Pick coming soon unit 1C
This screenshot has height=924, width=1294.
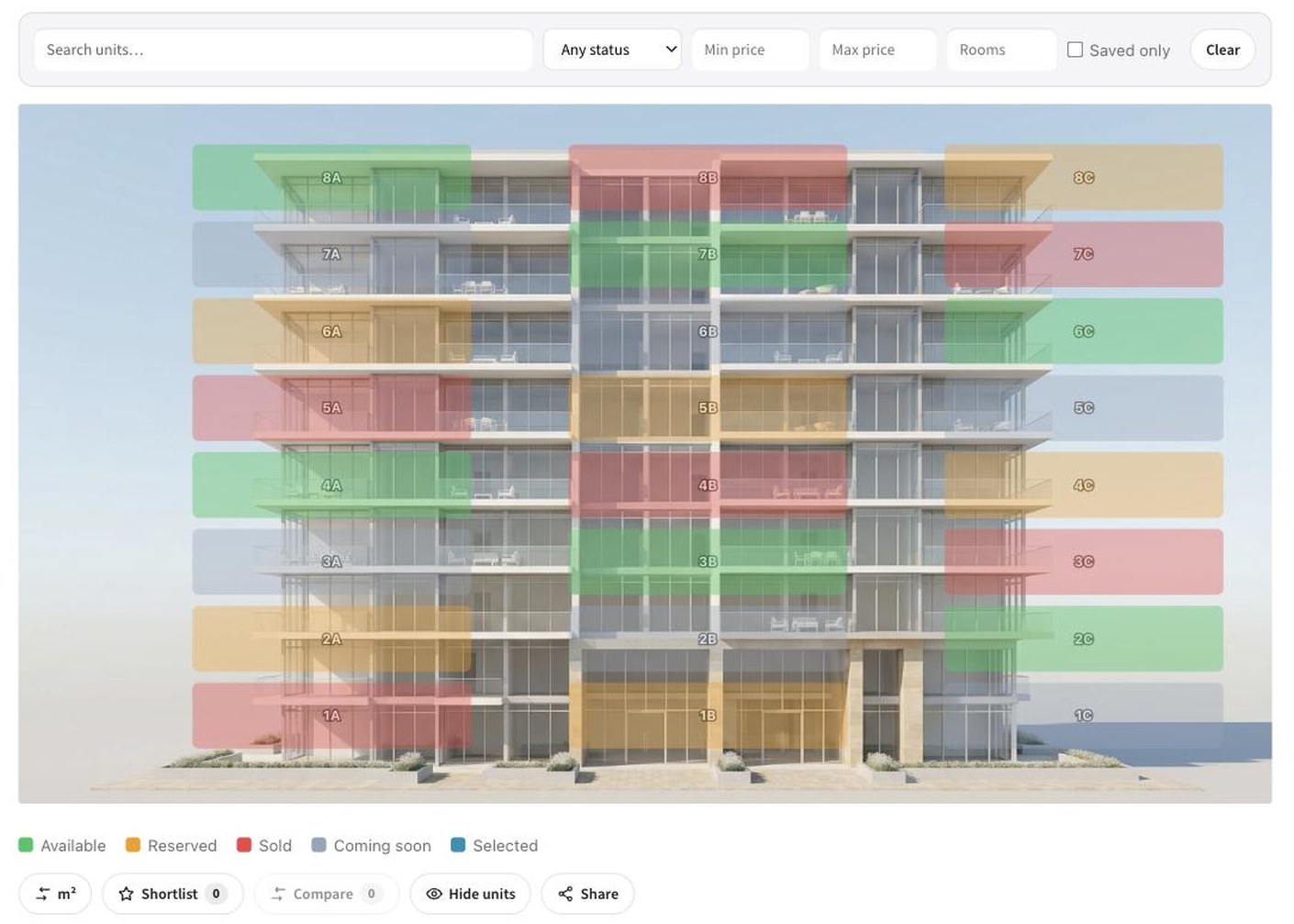click(1084, 715)
